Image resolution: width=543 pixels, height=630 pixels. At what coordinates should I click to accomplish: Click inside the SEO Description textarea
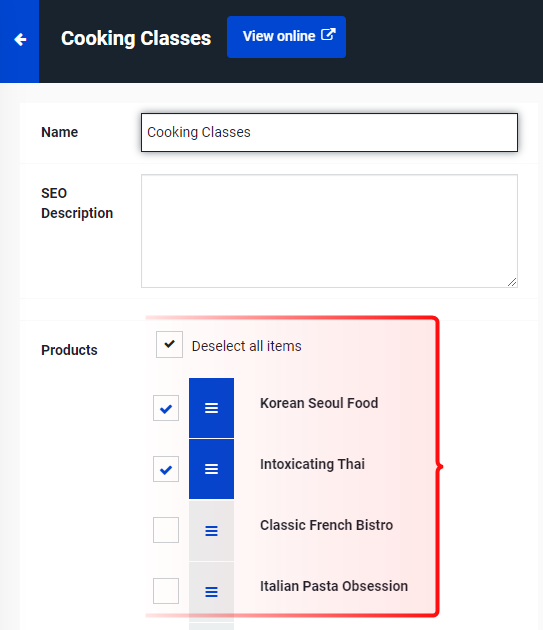coord(329,231)
